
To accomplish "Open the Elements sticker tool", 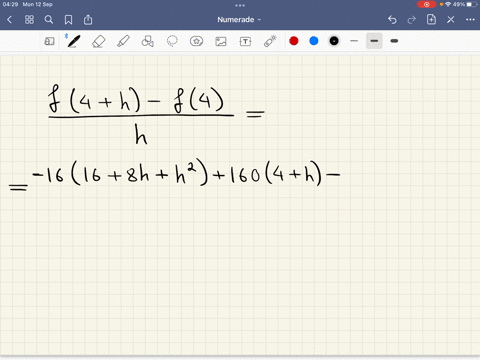I will pos(196,41).
